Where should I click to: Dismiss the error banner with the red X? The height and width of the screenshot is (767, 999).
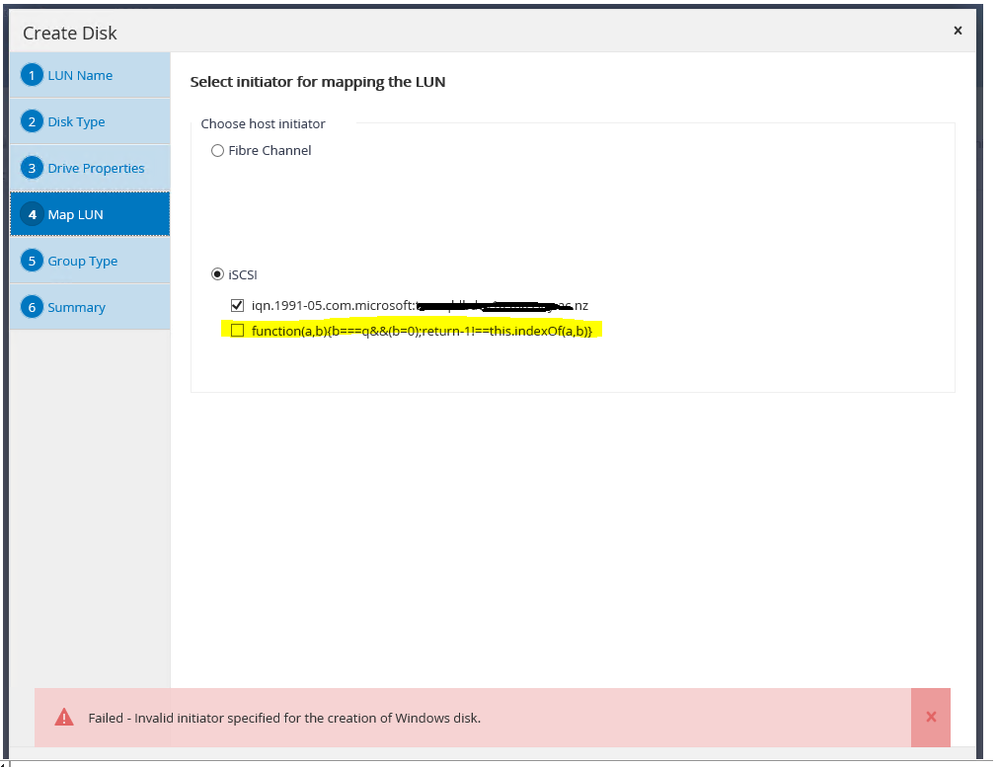(x=930, y=717)
